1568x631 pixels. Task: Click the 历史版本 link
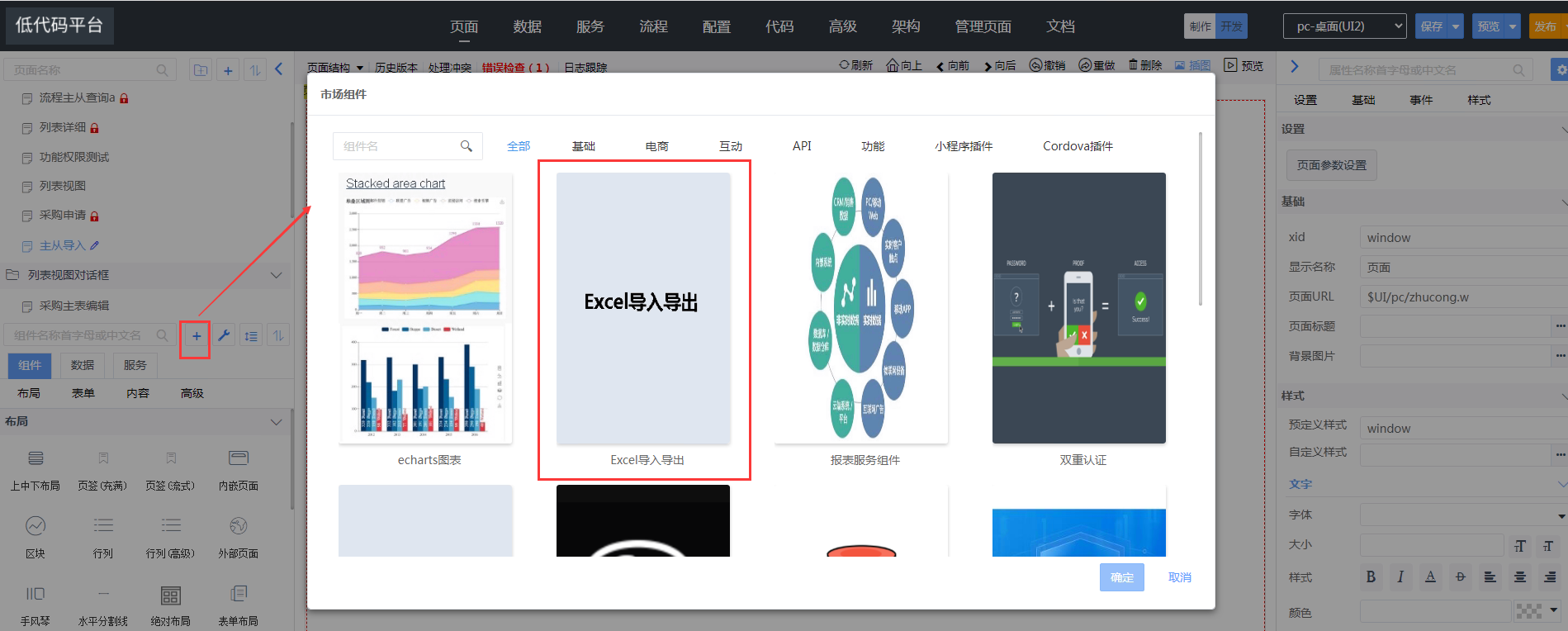click(x=396, y=68)
